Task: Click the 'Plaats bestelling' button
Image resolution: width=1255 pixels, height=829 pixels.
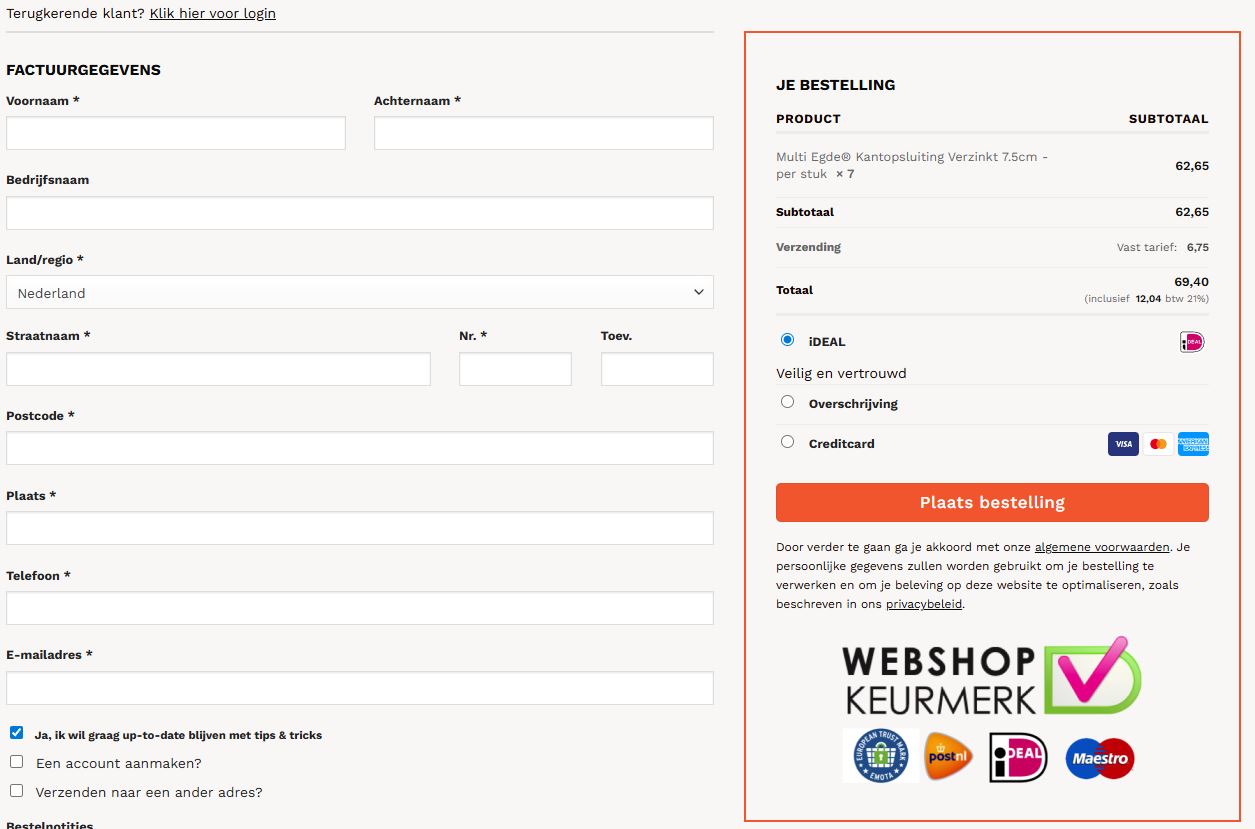Action: [x=992, y=502]
